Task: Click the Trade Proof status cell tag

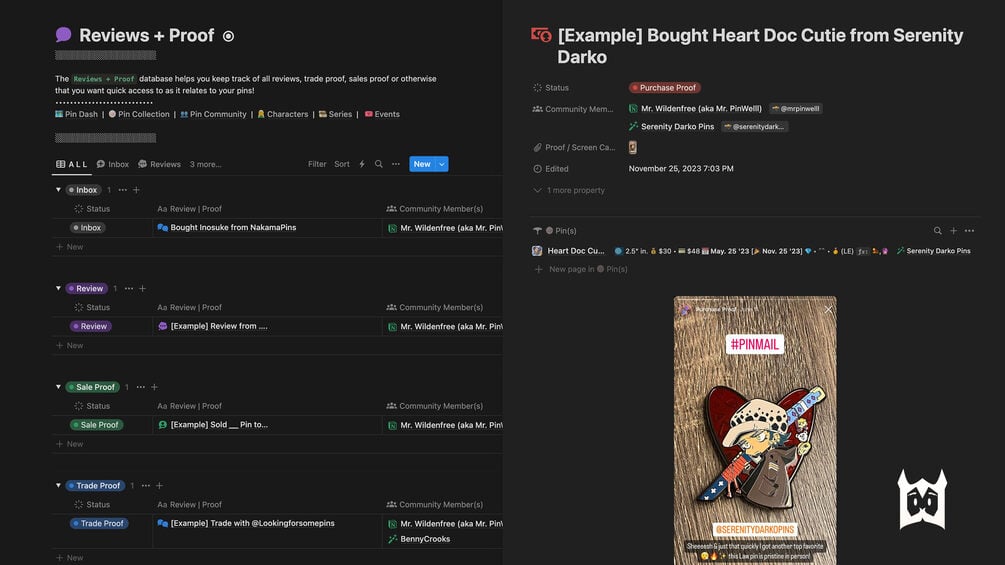Action: point(99,523)
